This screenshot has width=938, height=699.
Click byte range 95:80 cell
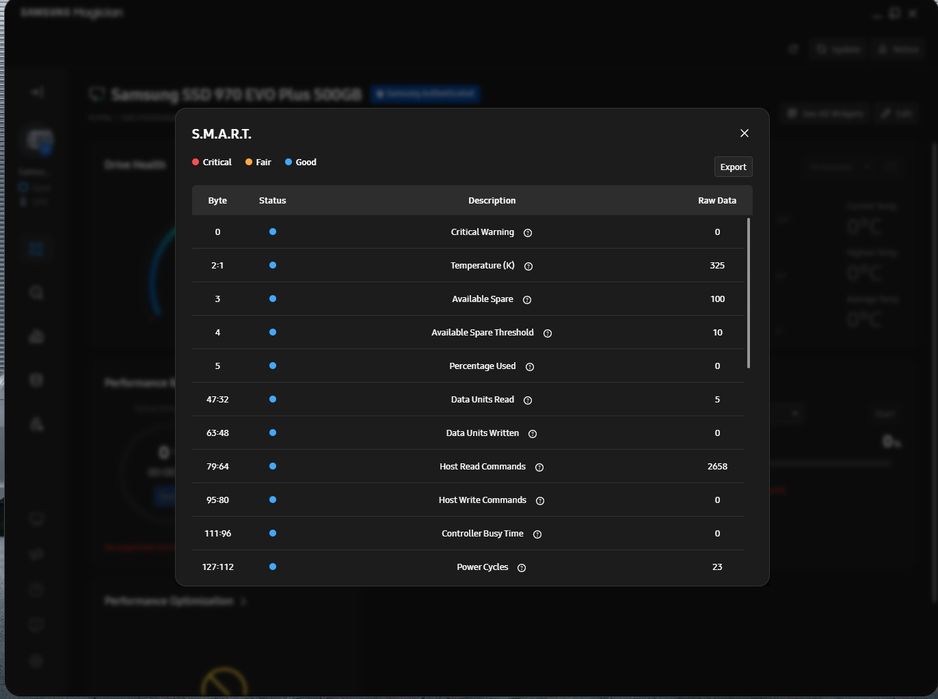(x=217, y=500)
